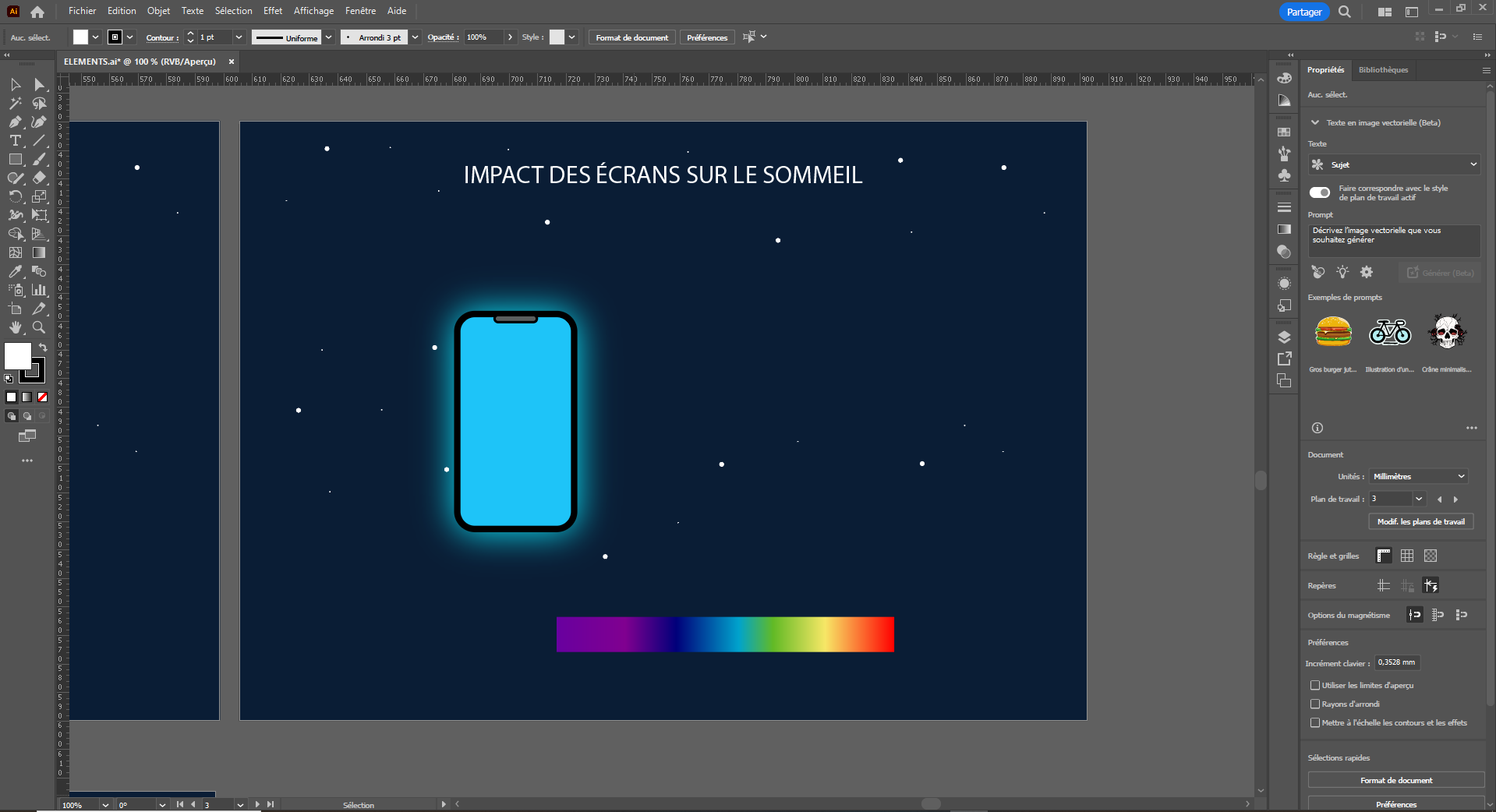This screenshot has width=1496, height=812.
Task: Open the Fenêtre menu
Action: (x=360, y=11)
